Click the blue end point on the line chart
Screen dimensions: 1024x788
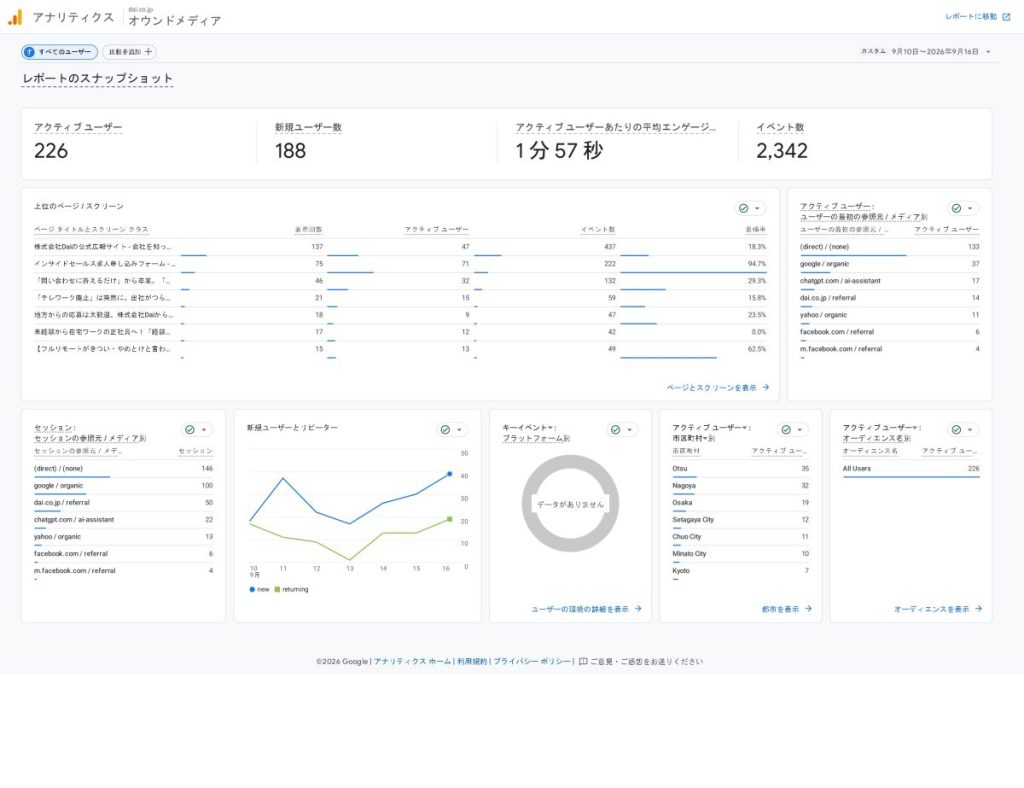(449, 474)
